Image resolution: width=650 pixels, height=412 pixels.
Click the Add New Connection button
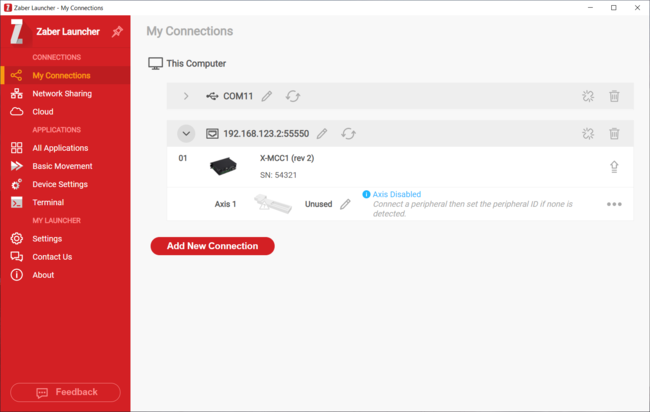coord(212,246)
